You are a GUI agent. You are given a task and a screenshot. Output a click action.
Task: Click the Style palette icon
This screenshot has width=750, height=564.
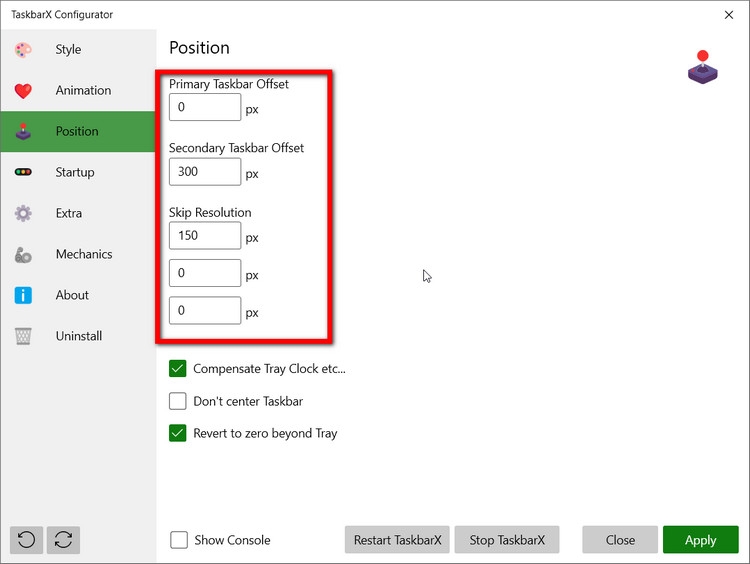(23, 50)
